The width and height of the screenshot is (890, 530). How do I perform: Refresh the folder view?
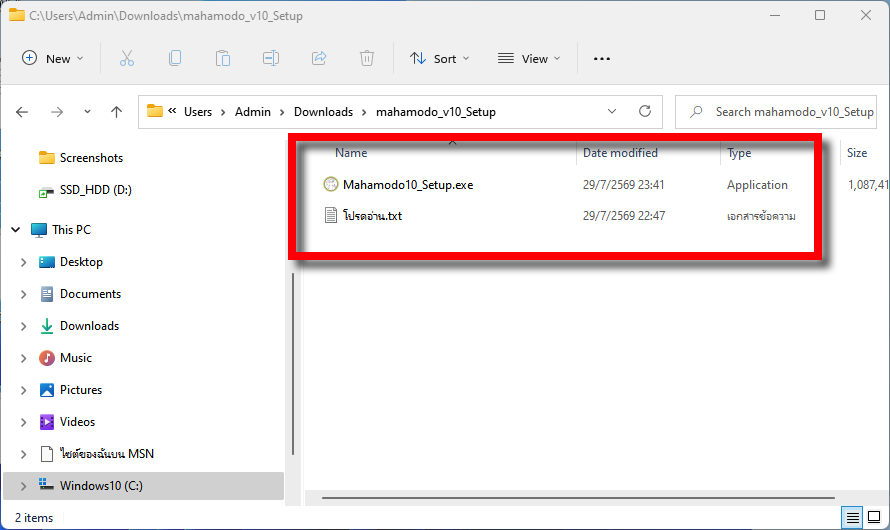(645, 111)
